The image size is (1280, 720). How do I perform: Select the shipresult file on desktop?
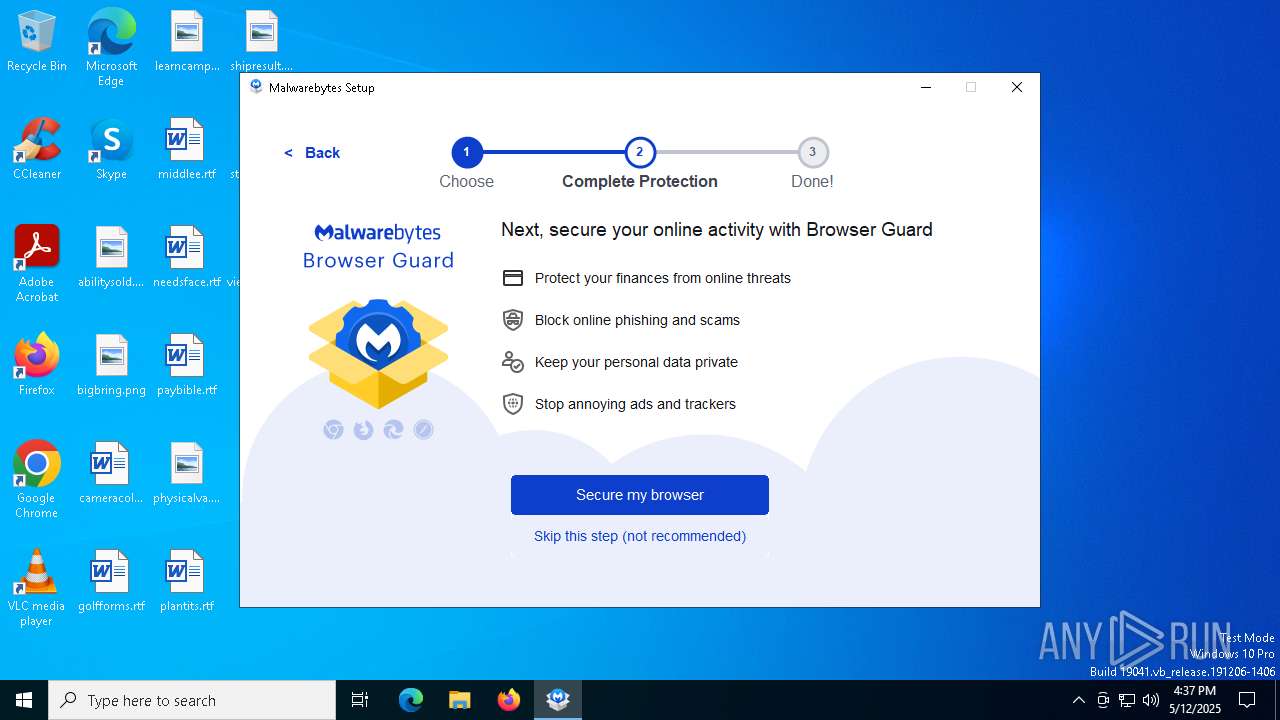coord(261,42)
